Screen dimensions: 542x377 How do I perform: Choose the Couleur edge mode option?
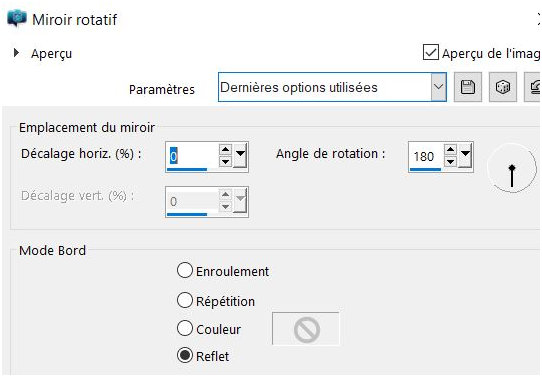pos(185,328)
